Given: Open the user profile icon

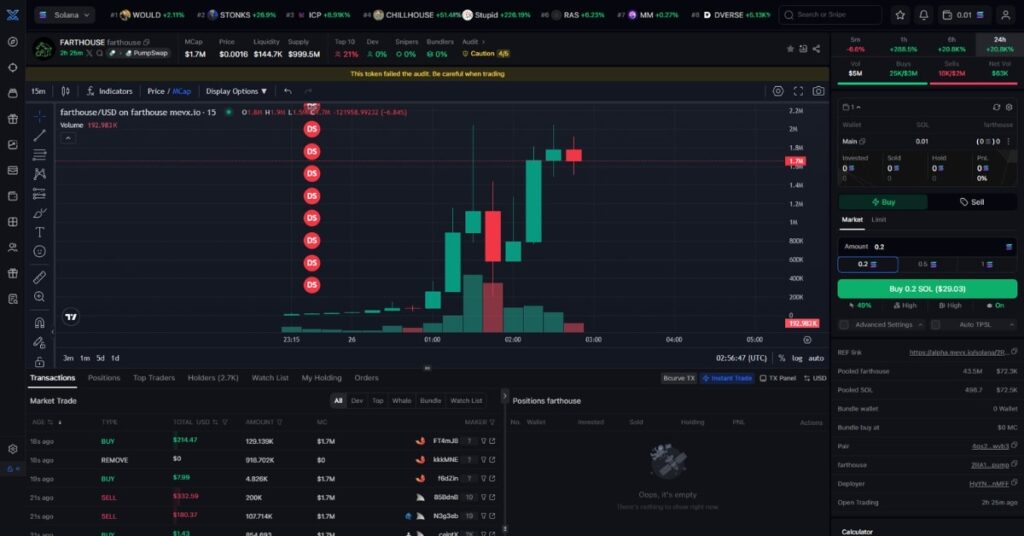Looking at the screenshot, I should [x=1006, y=15].
